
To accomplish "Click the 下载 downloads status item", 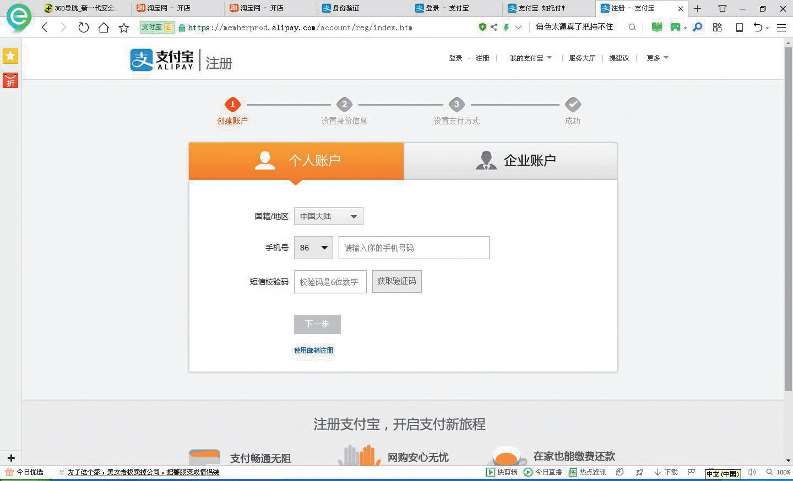I will click(666, 472).
